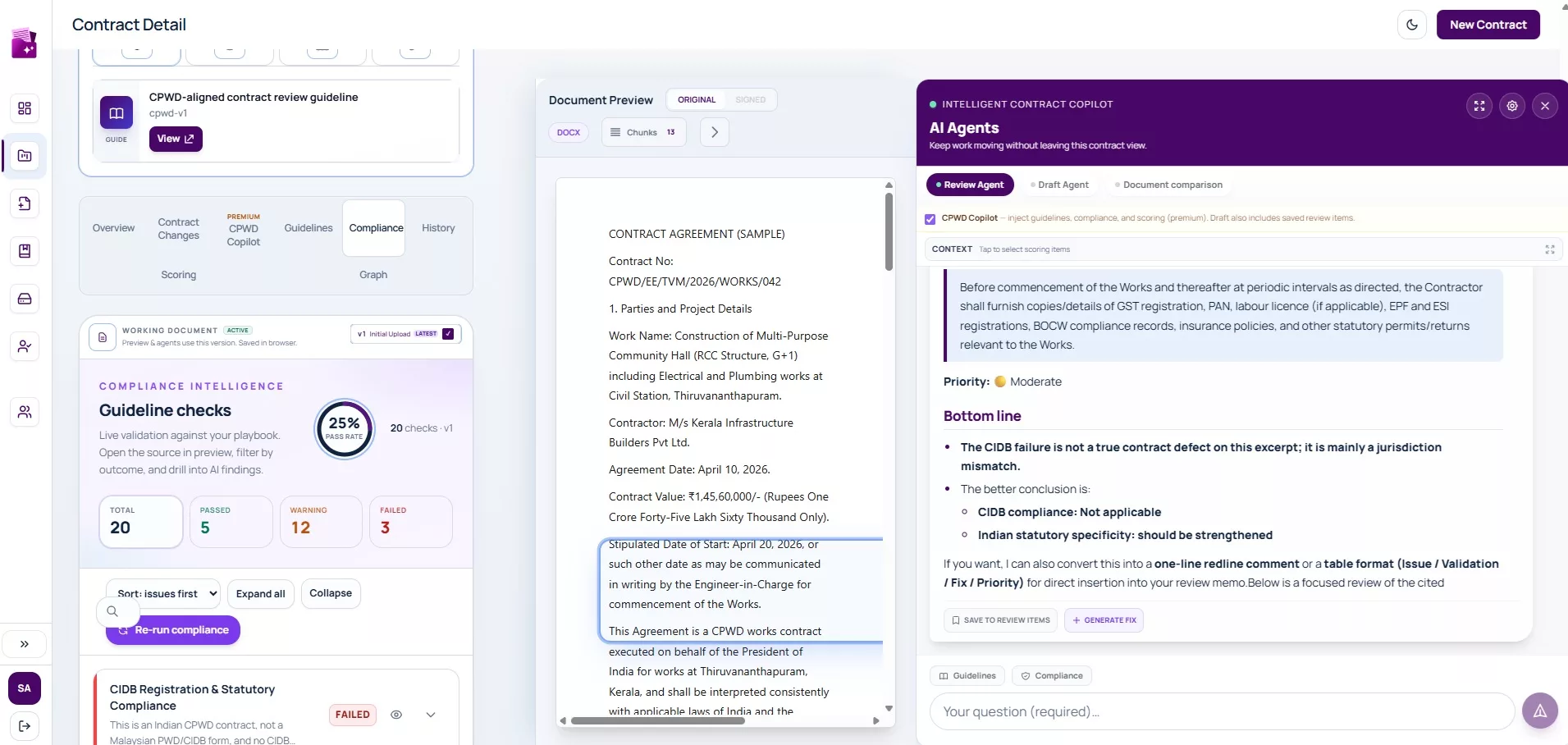Toggle v1 Initial Upload version checkbox
Viewport: 1568px width, 745px height.
coord(448,334)
